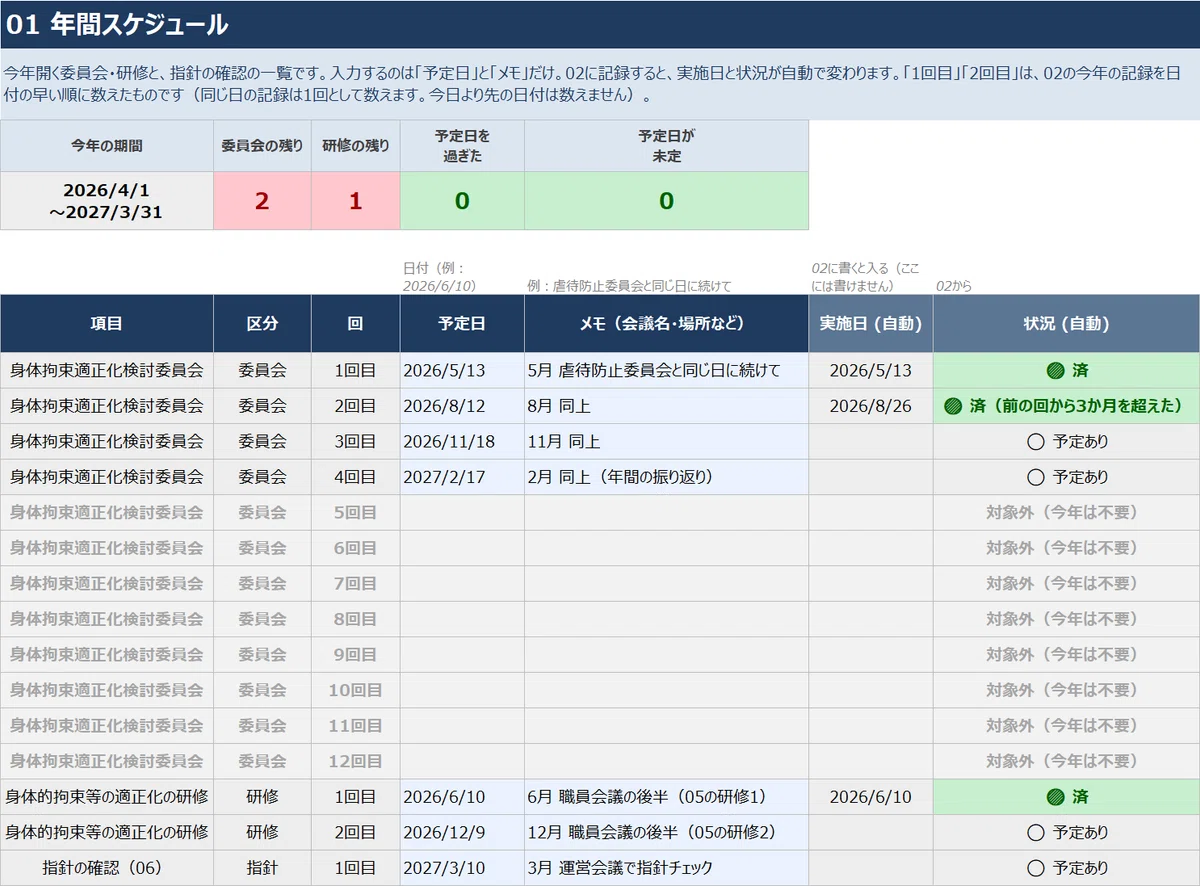The width and height of the screenshot is (1200, 886).
Task: Click the "実施日（自動）" column header
Action: (871, 324)
